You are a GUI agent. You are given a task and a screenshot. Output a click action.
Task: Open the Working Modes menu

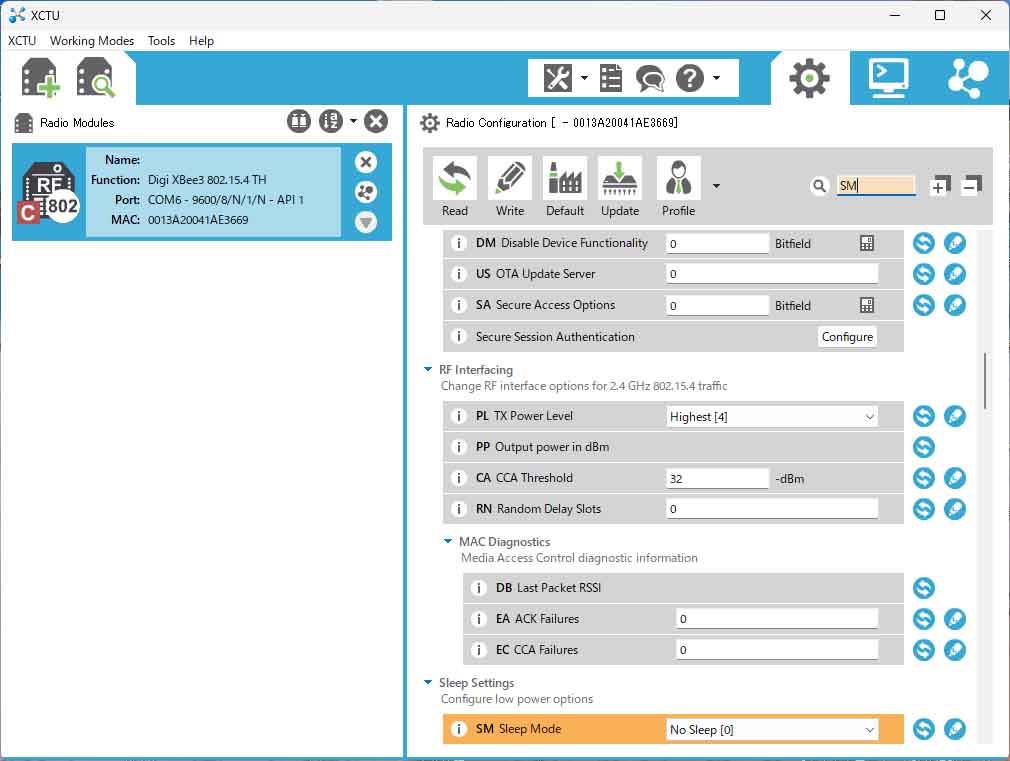92,41
